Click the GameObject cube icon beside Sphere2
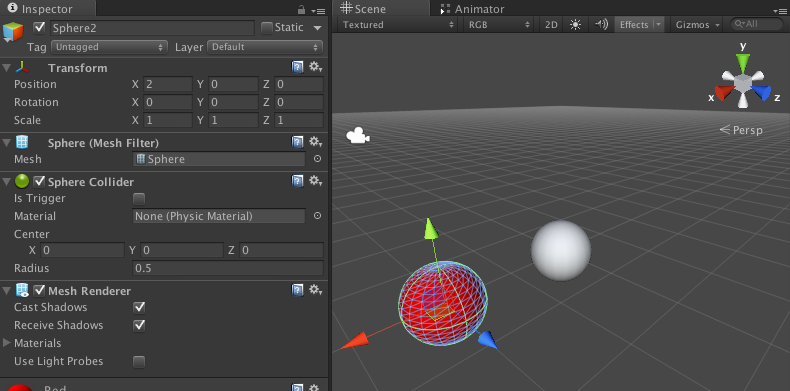Image resolution: width=790 pixels, height=391 pixels. [13, 31]
